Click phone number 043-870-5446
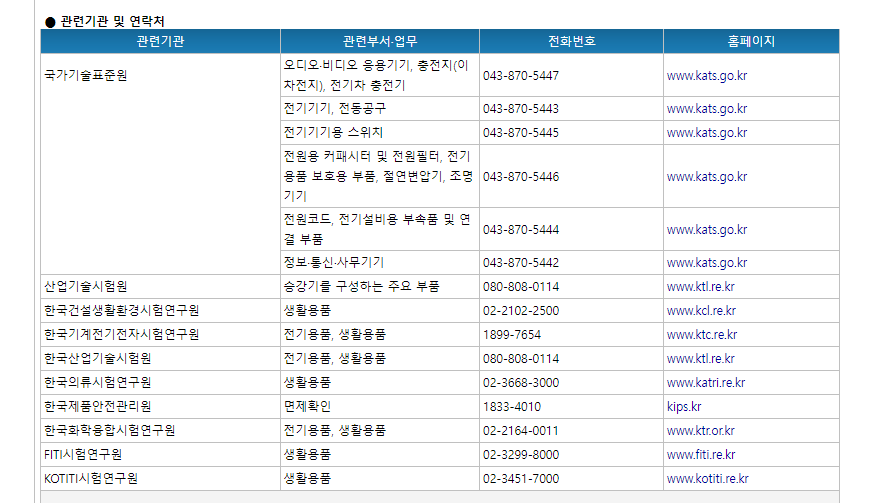Image resolution: width=870 pixels, height=503 pixels. (520, 176)
